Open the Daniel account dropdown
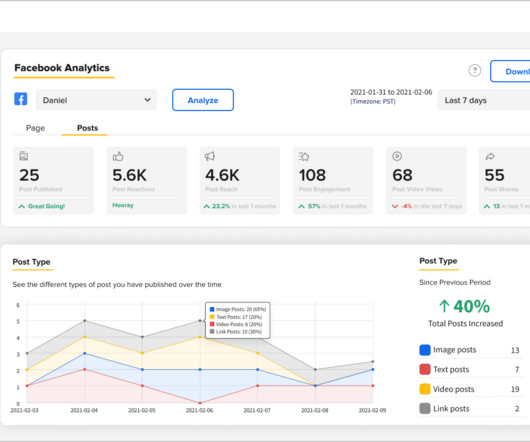 pos(96,100)
